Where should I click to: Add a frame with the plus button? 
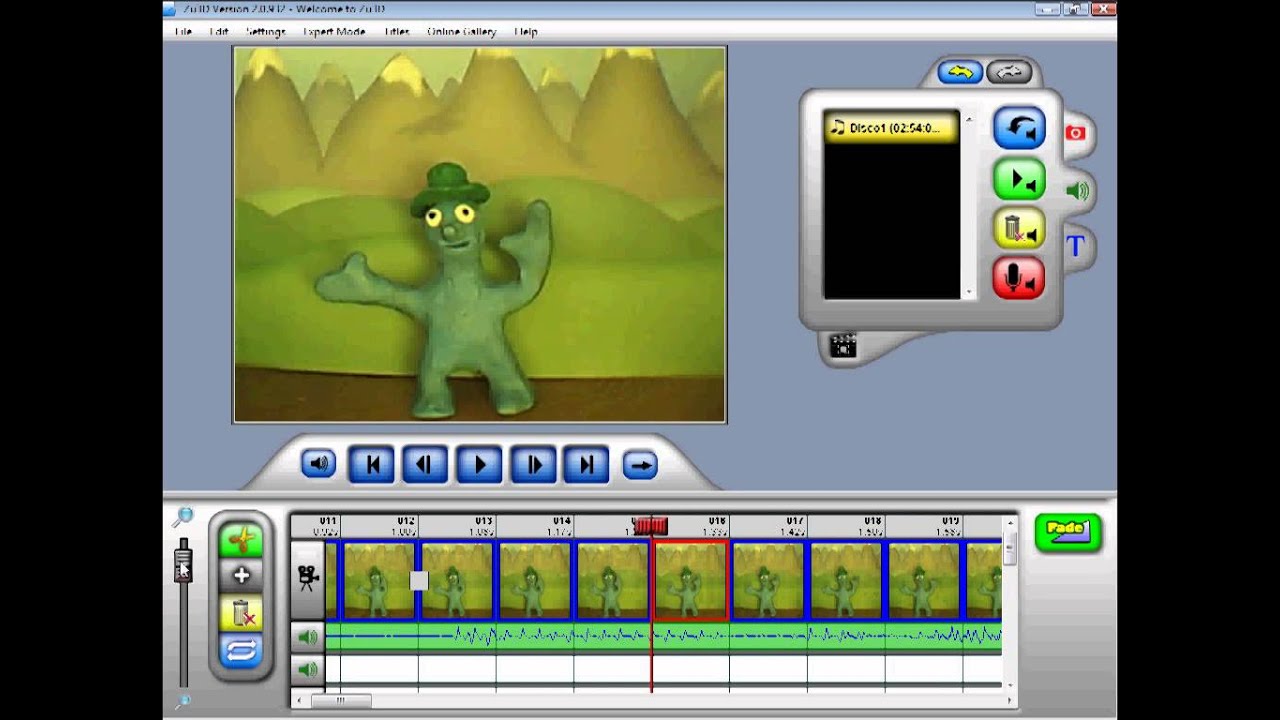(x=241, y=576)
